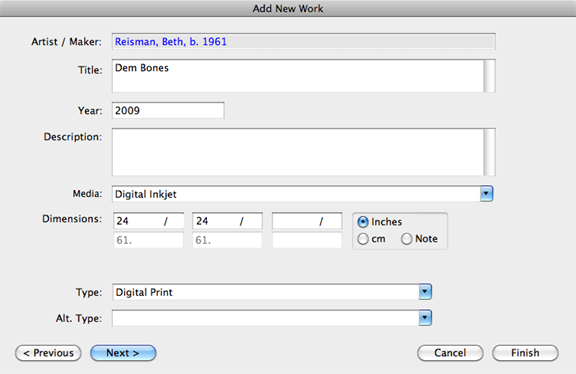The width and height of the screenshot is (576, 374).
Task: Click the second dimension field
Action: pos(227,221)
